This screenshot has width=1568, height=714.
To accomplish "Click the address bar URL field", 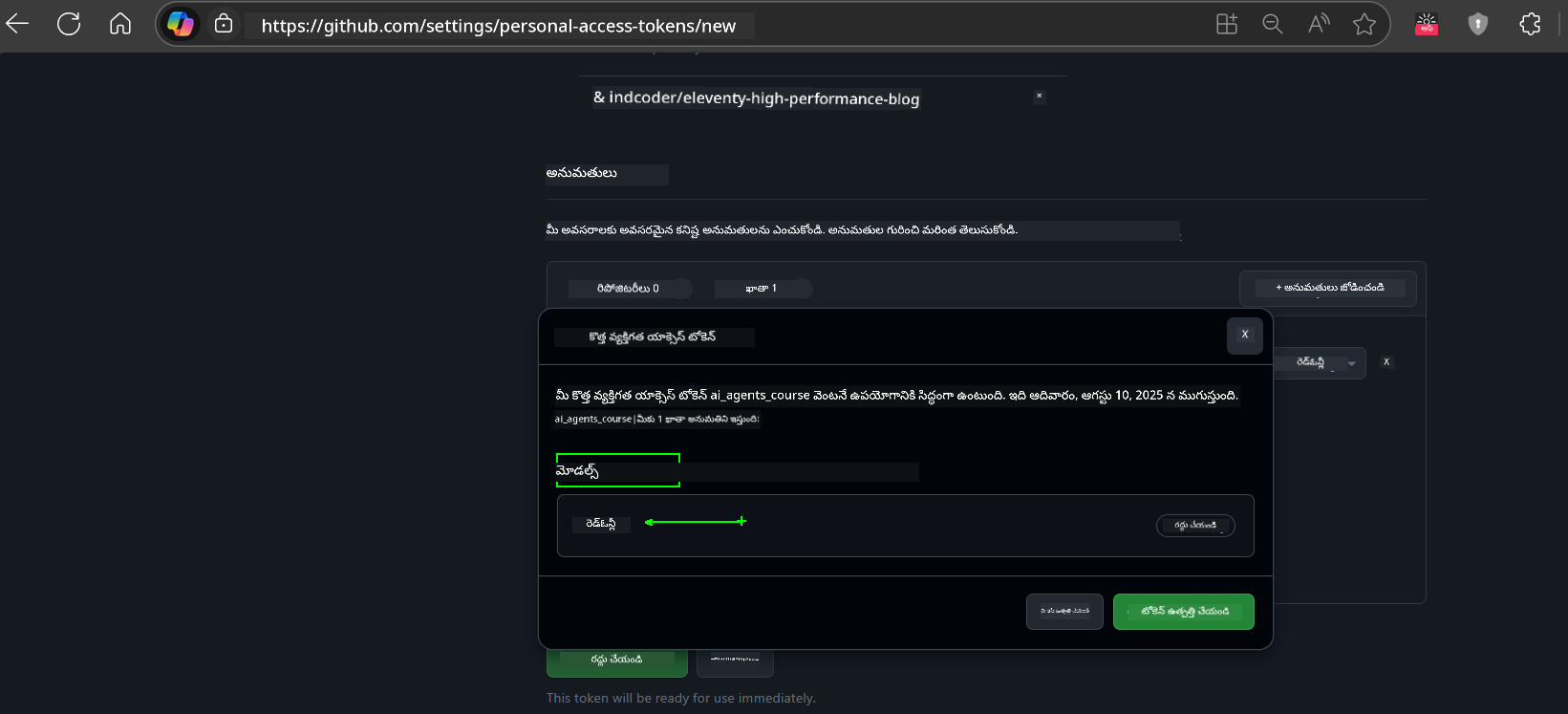I will tap(497, 26).
